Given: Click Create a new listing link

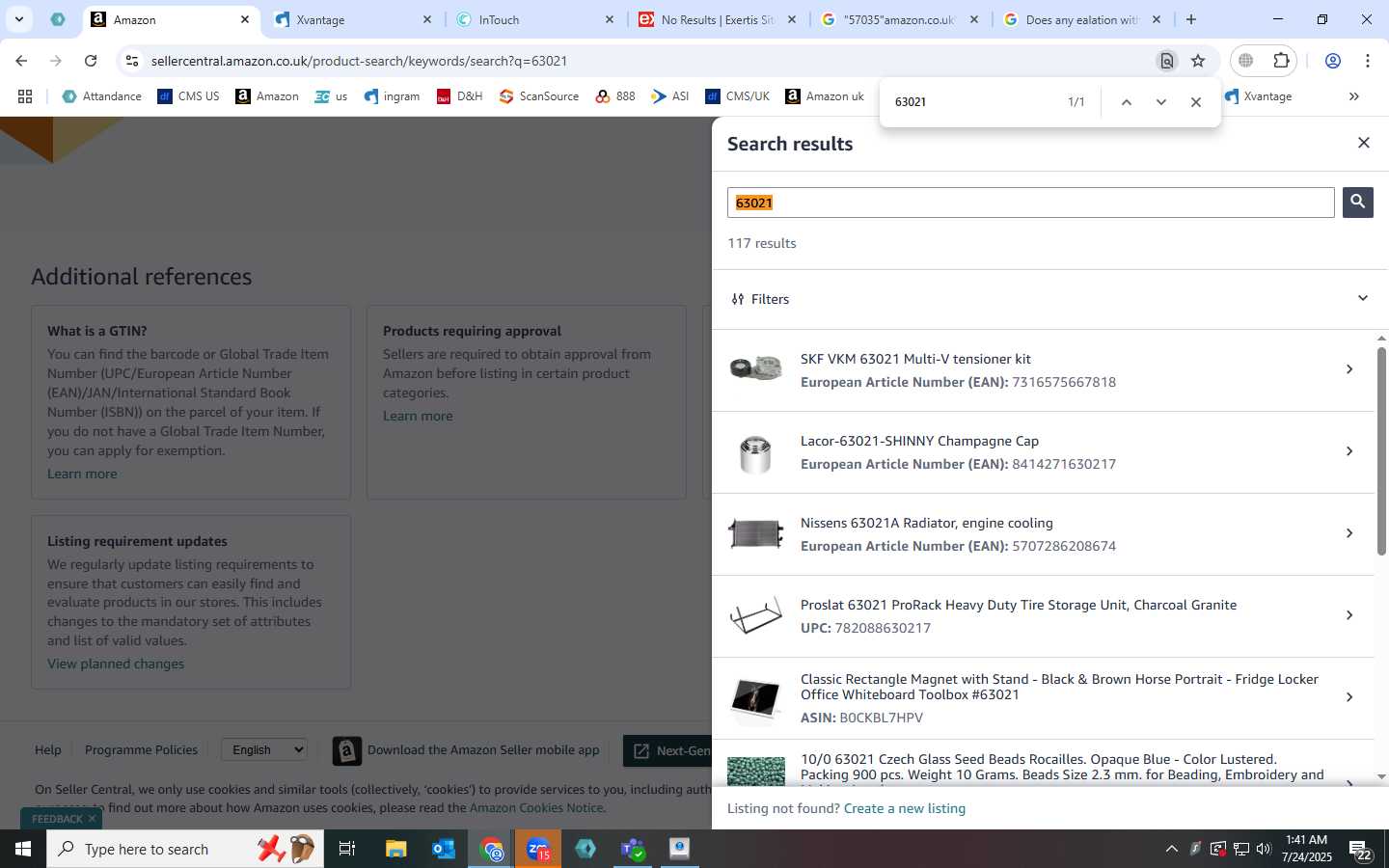Looking at the screenshot, I should tap(904, 808).
